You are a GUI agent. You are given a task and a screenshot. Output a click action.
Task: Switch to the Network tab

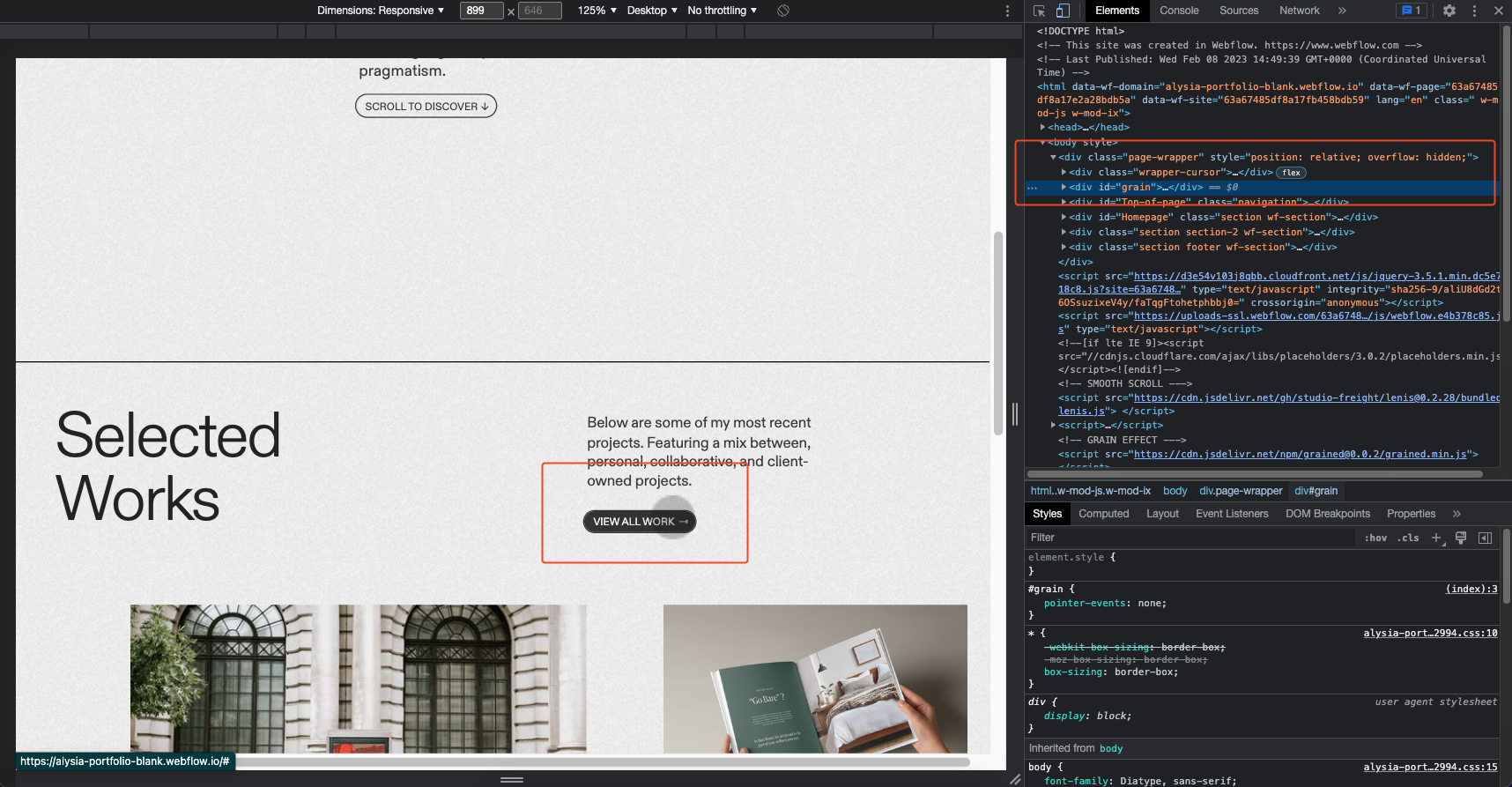(x=1300, y=11)
